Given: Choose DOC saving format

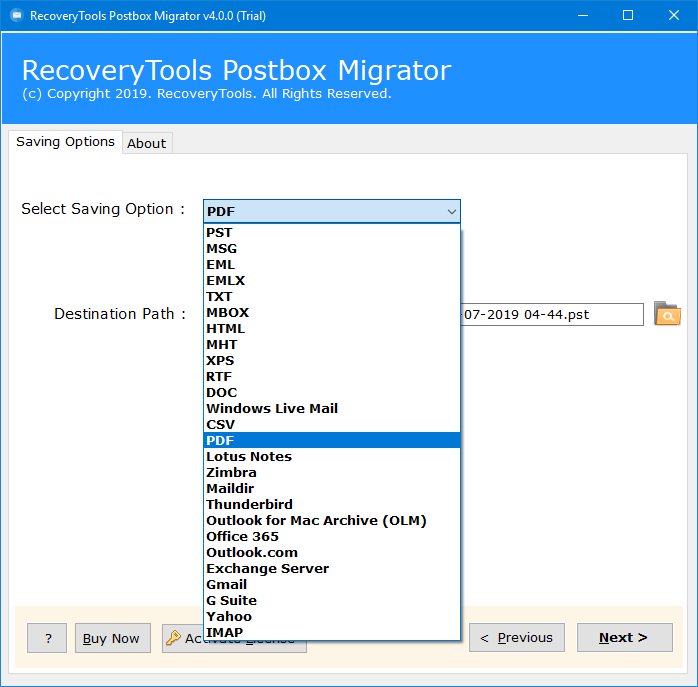Looking at the screenshot, I should 332,393.
